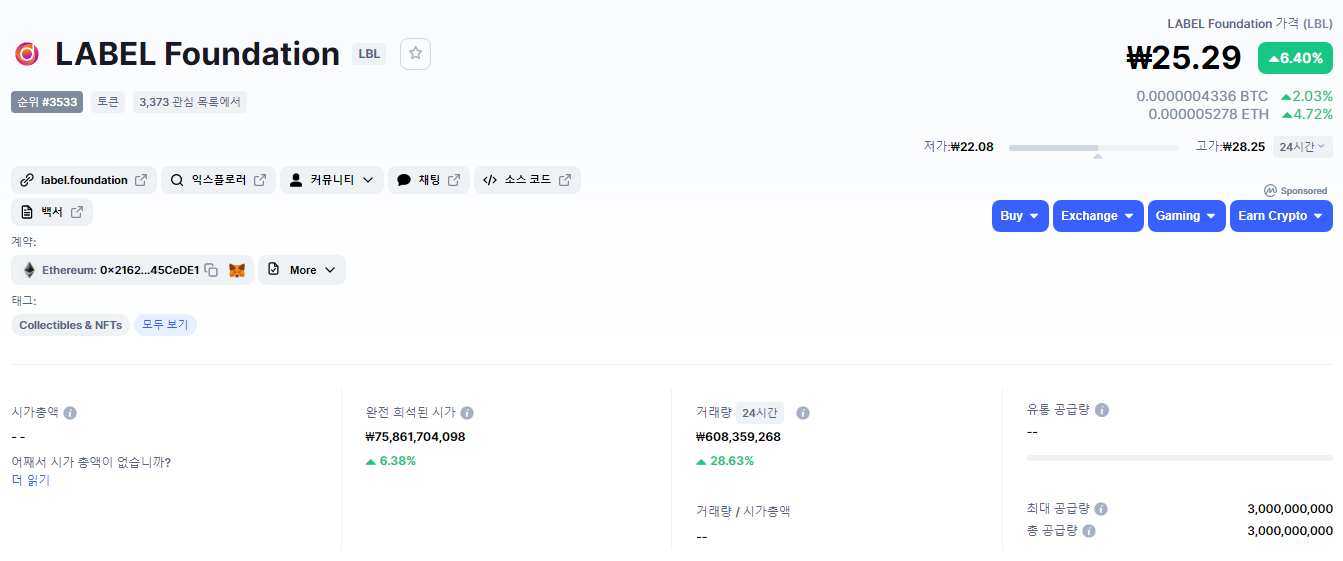1343x561 pixels.
Task: Open info icon next to 총 공급량
Action: click(1089, 531)
